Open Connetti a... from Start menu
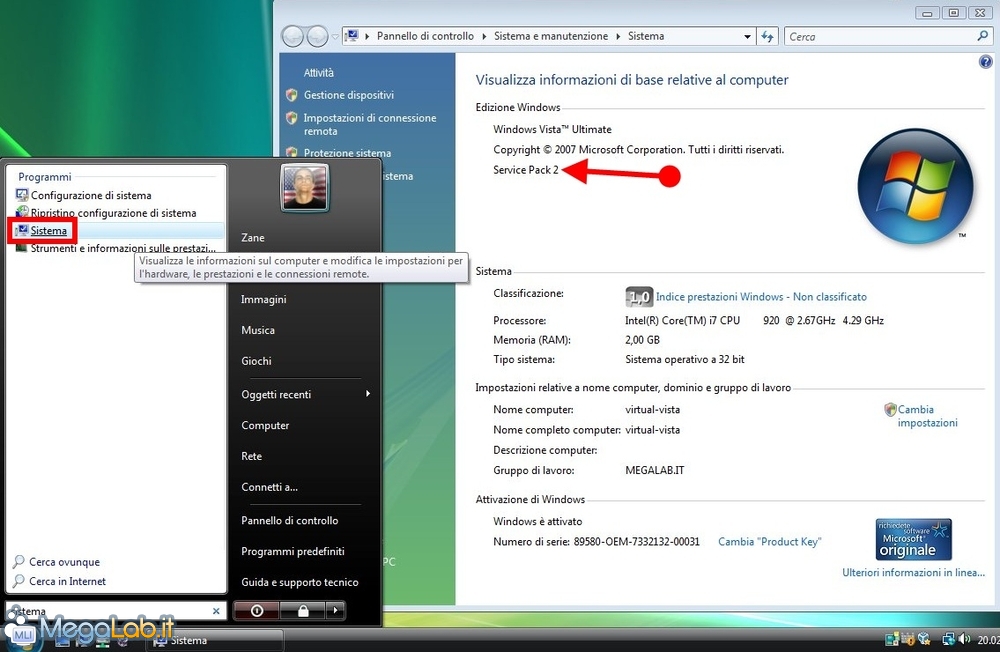The image size is (1000, 652). pyautogui.click(x=269, y=487)
